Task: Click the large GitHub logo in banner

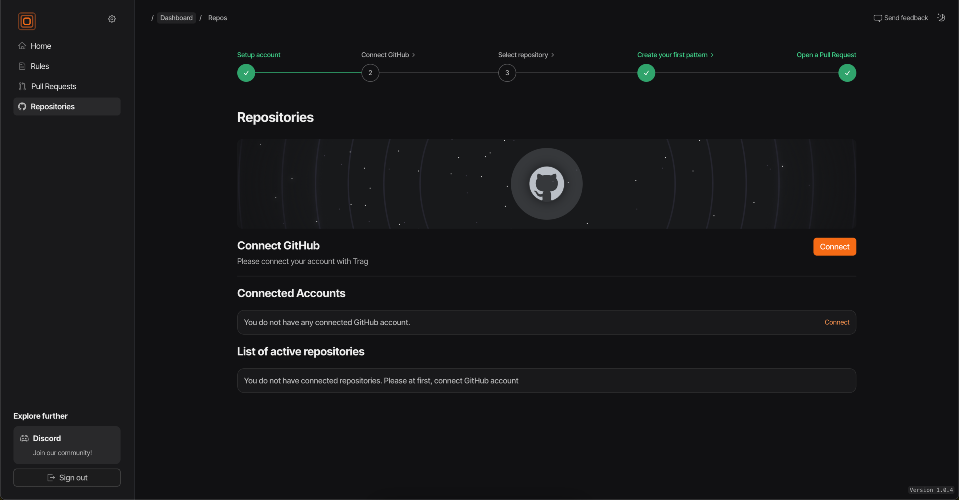Action: pos(546,184)
